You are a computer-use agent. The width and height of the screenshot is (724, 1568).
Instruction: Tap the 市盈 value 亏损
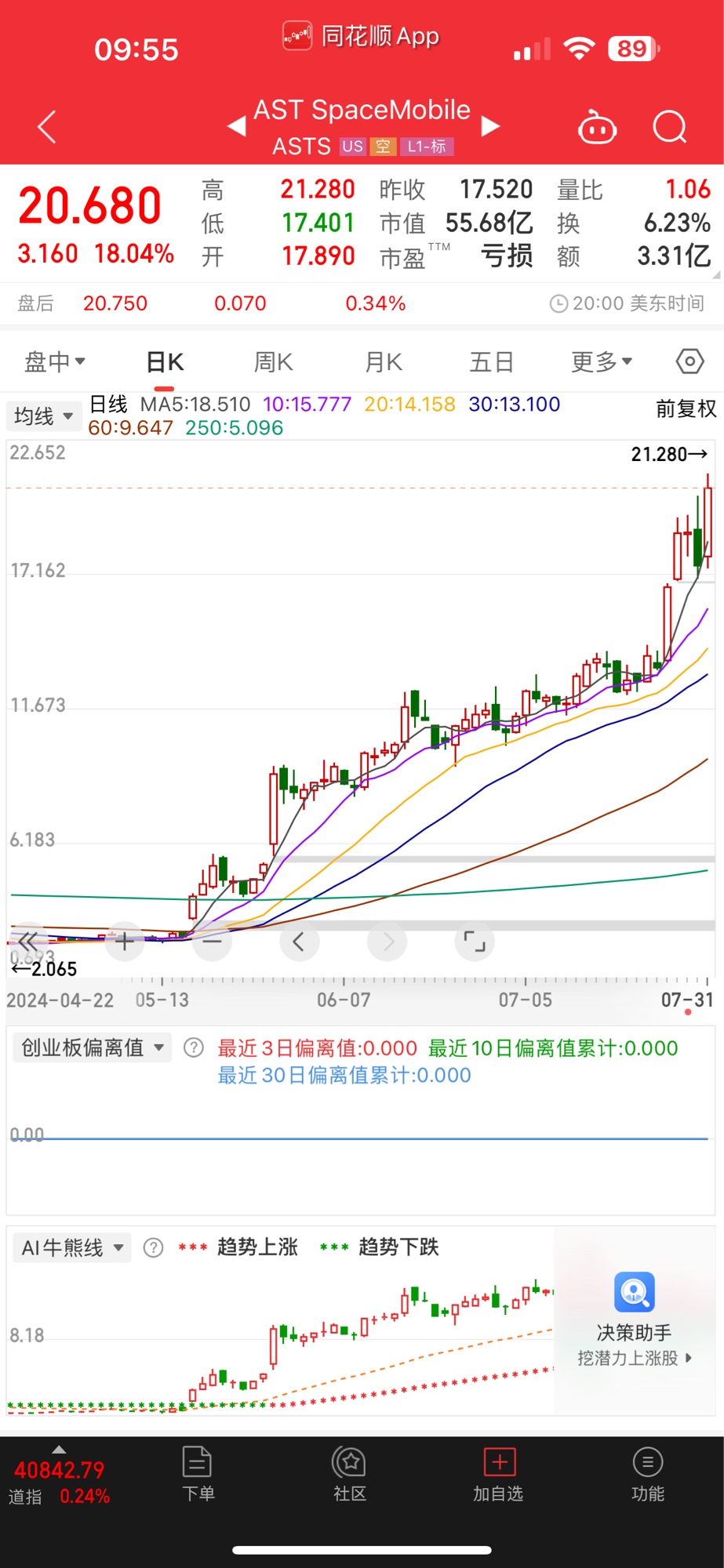pyautogui.click(x=507, y=256)
